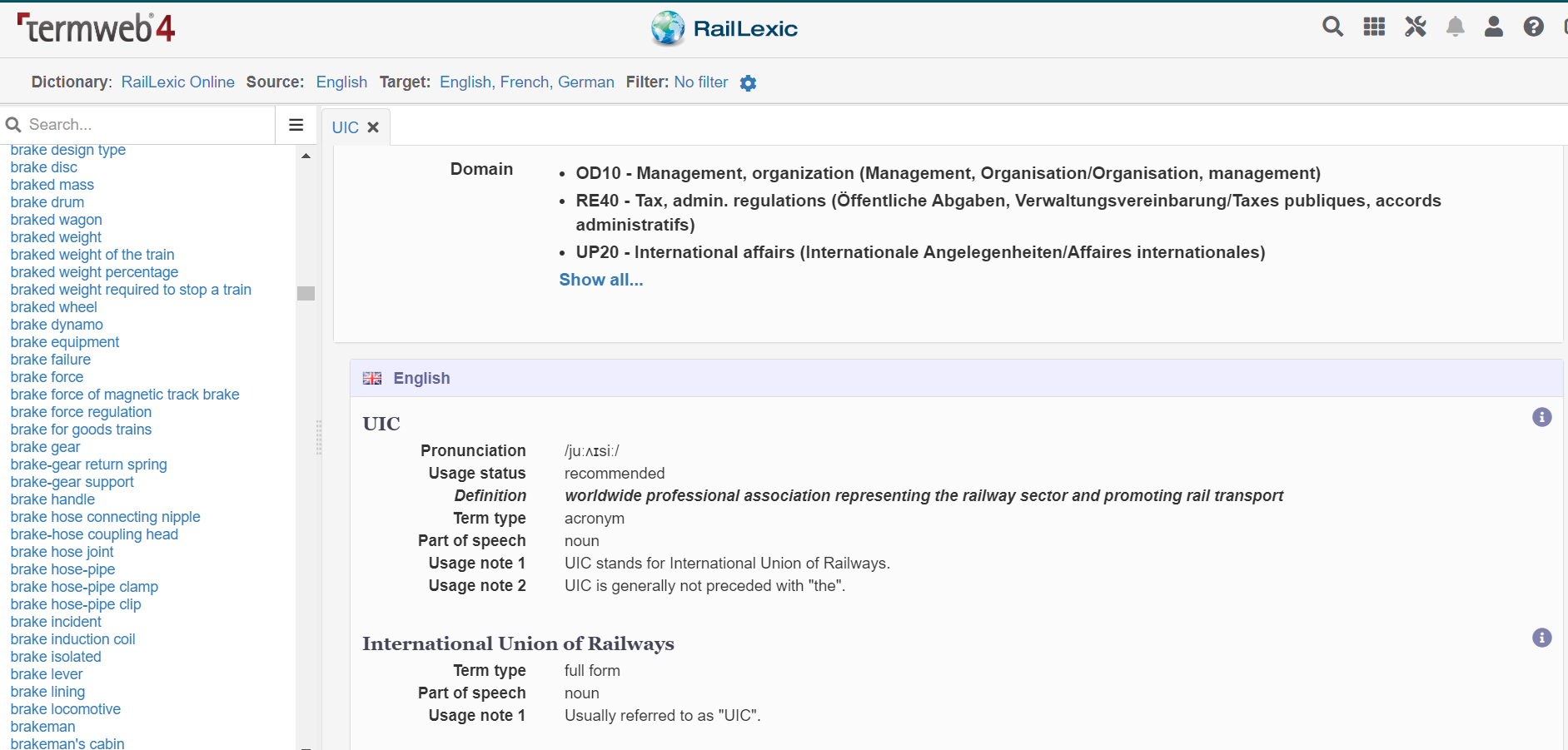Open term 'brake lining'

47,692
